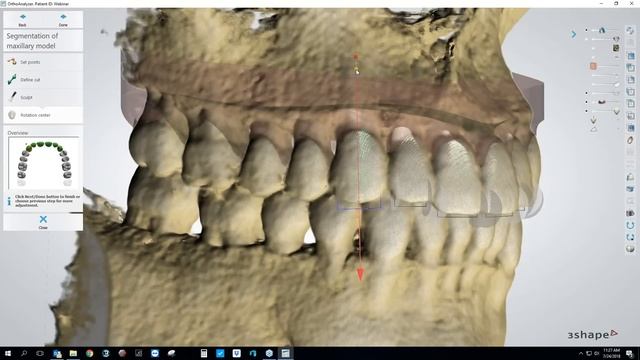Click the blue corner-brackets fit view icon
The image size is (640, 360).
630,237
